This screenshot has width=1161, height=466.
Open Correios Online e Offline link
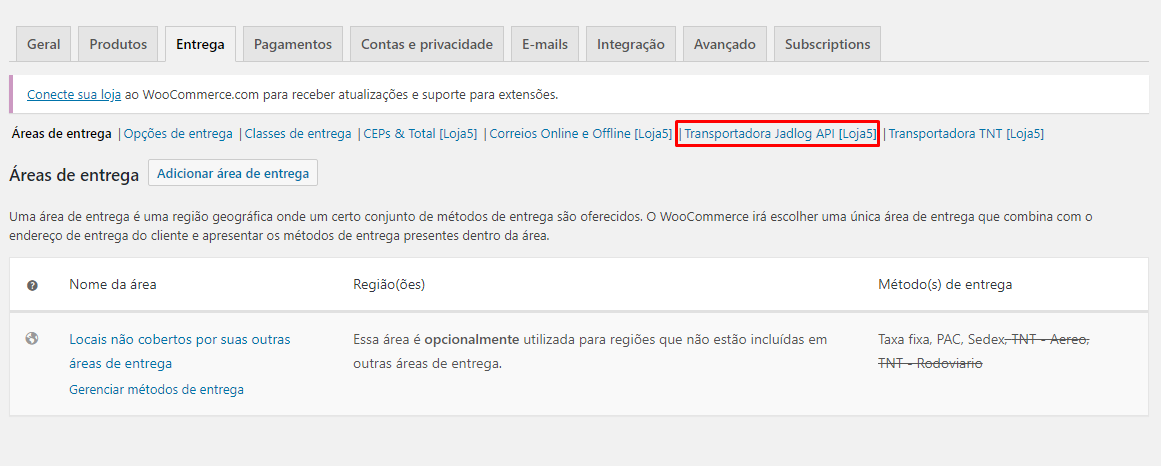pos(580,133)
